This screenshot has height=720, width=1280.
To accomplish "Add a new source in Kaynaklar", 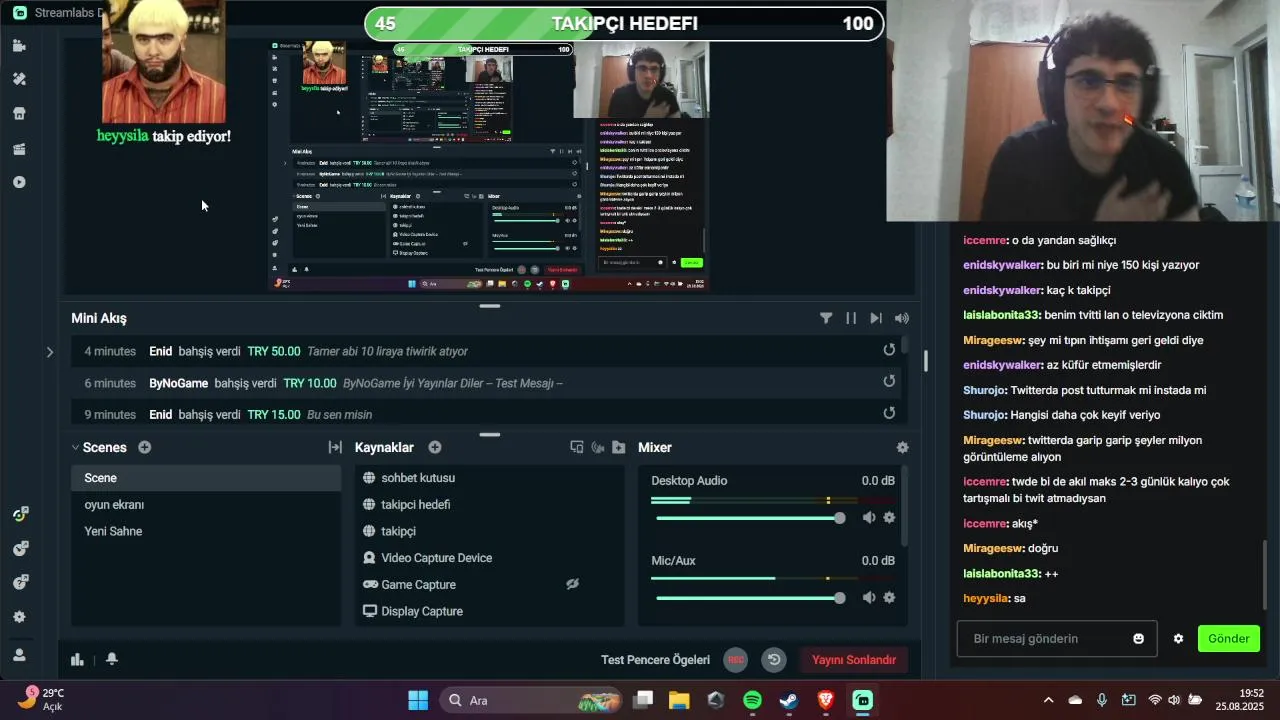I will click(435, 447).
